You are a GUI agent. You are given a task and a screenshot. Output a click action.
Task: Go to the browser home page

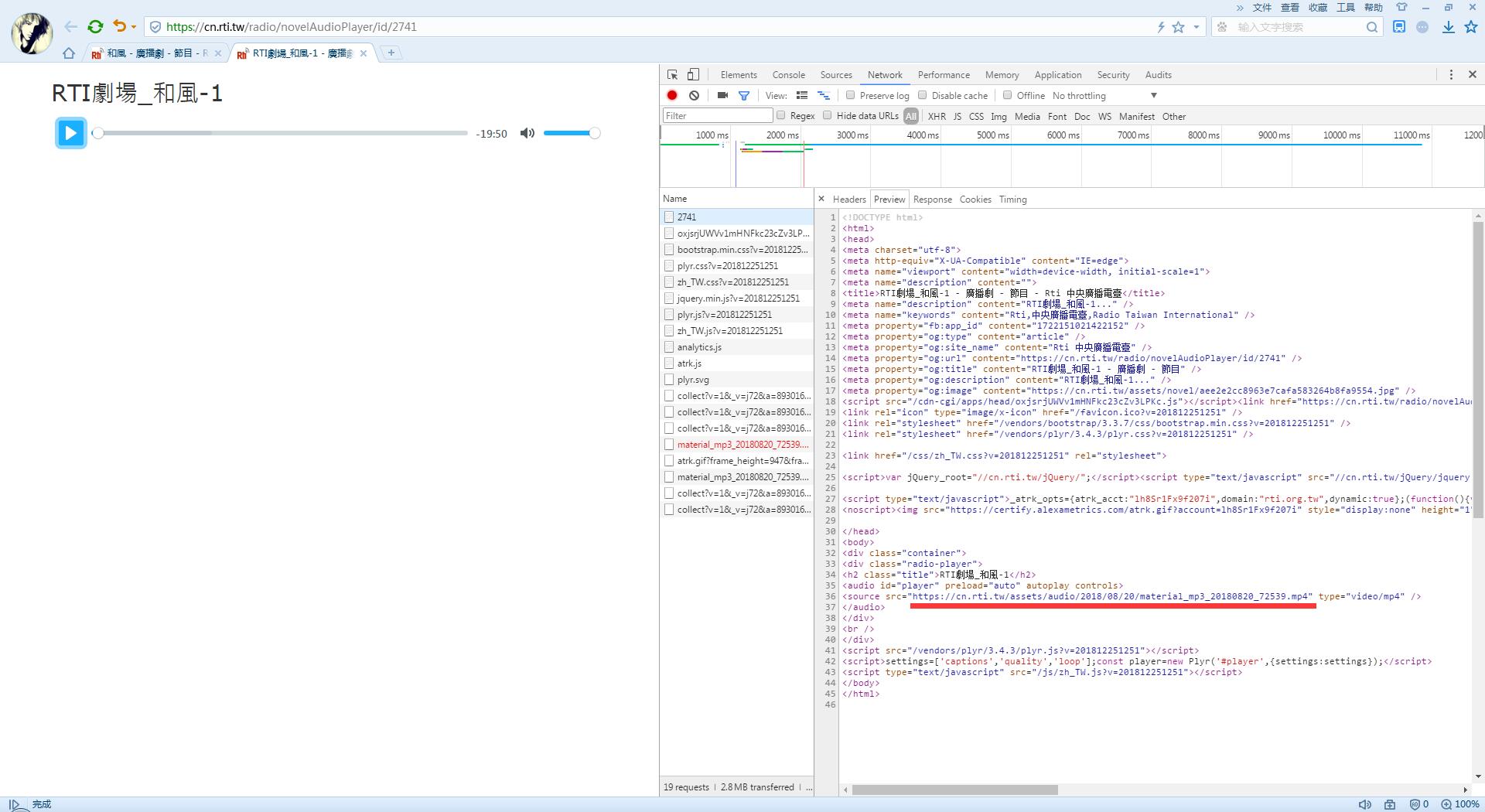point(69,53)
